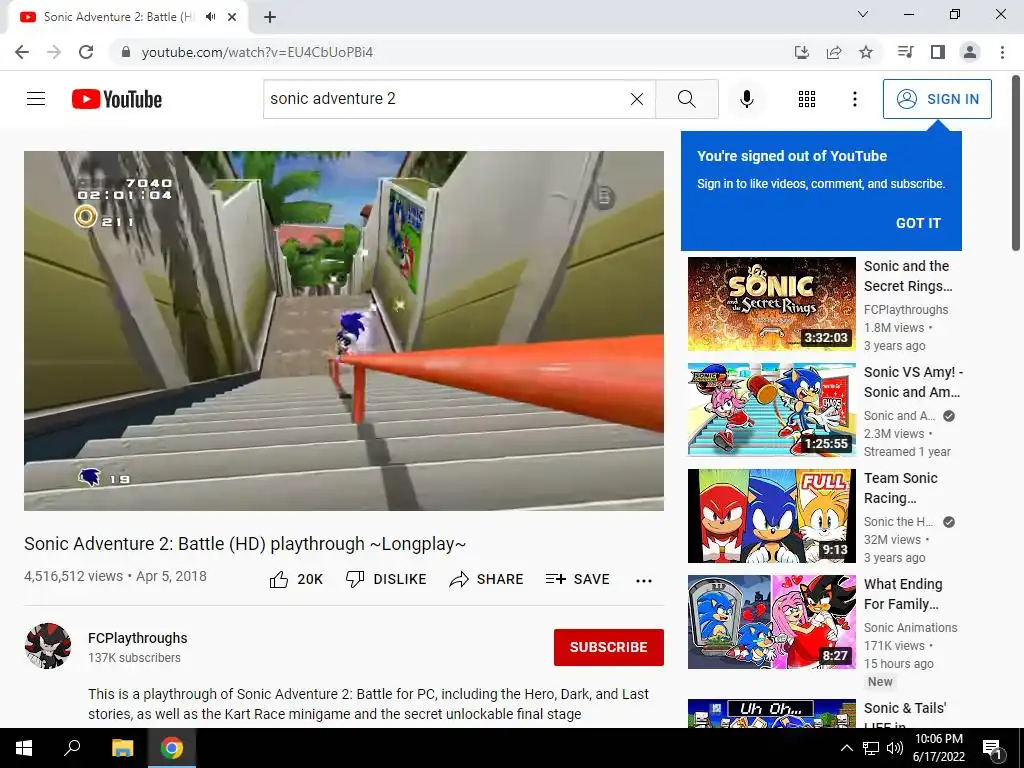The image size is (1024, 768).
Task: Click the DISLIKE thumbs down button
Action: coord(386,579)
